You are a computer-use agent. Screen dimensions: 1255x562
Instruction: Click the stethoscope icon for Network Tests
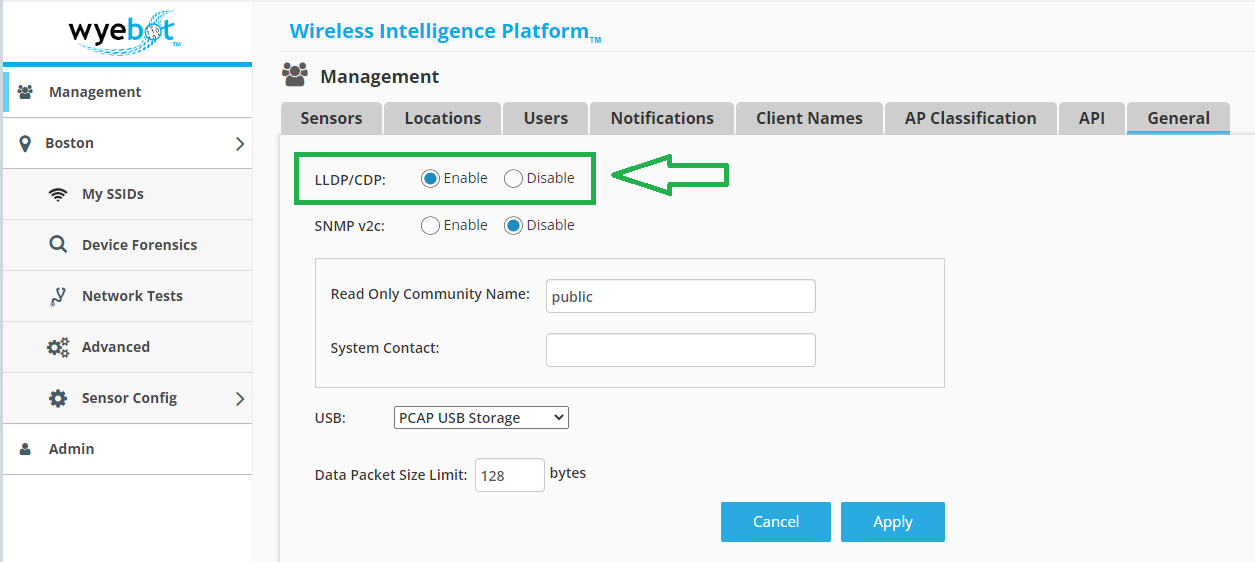point(58,296)
